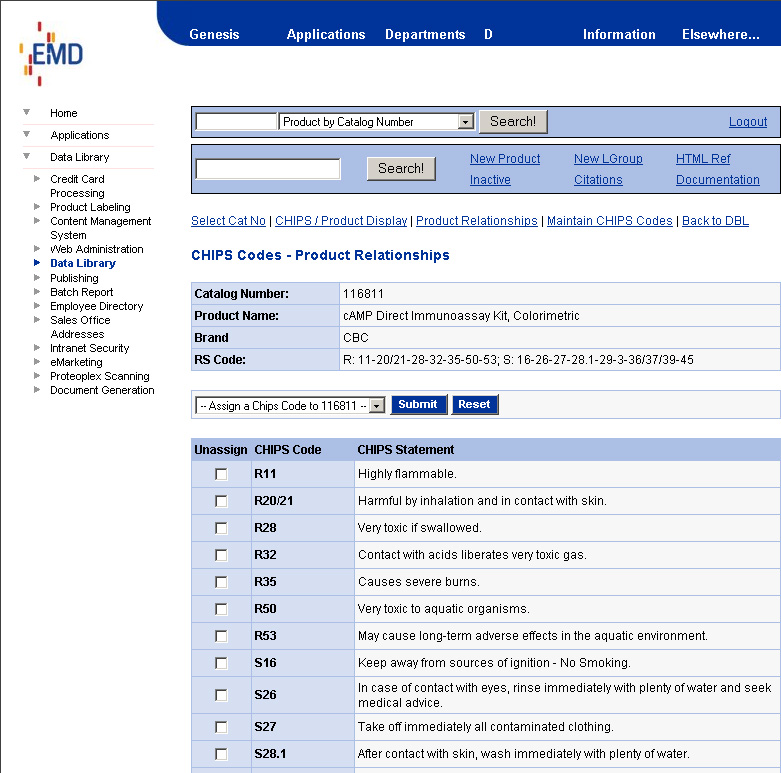Viewport: 781px width, 773px height.
Task: Select the S16 unassign checkbox
Action: point(221,663)
